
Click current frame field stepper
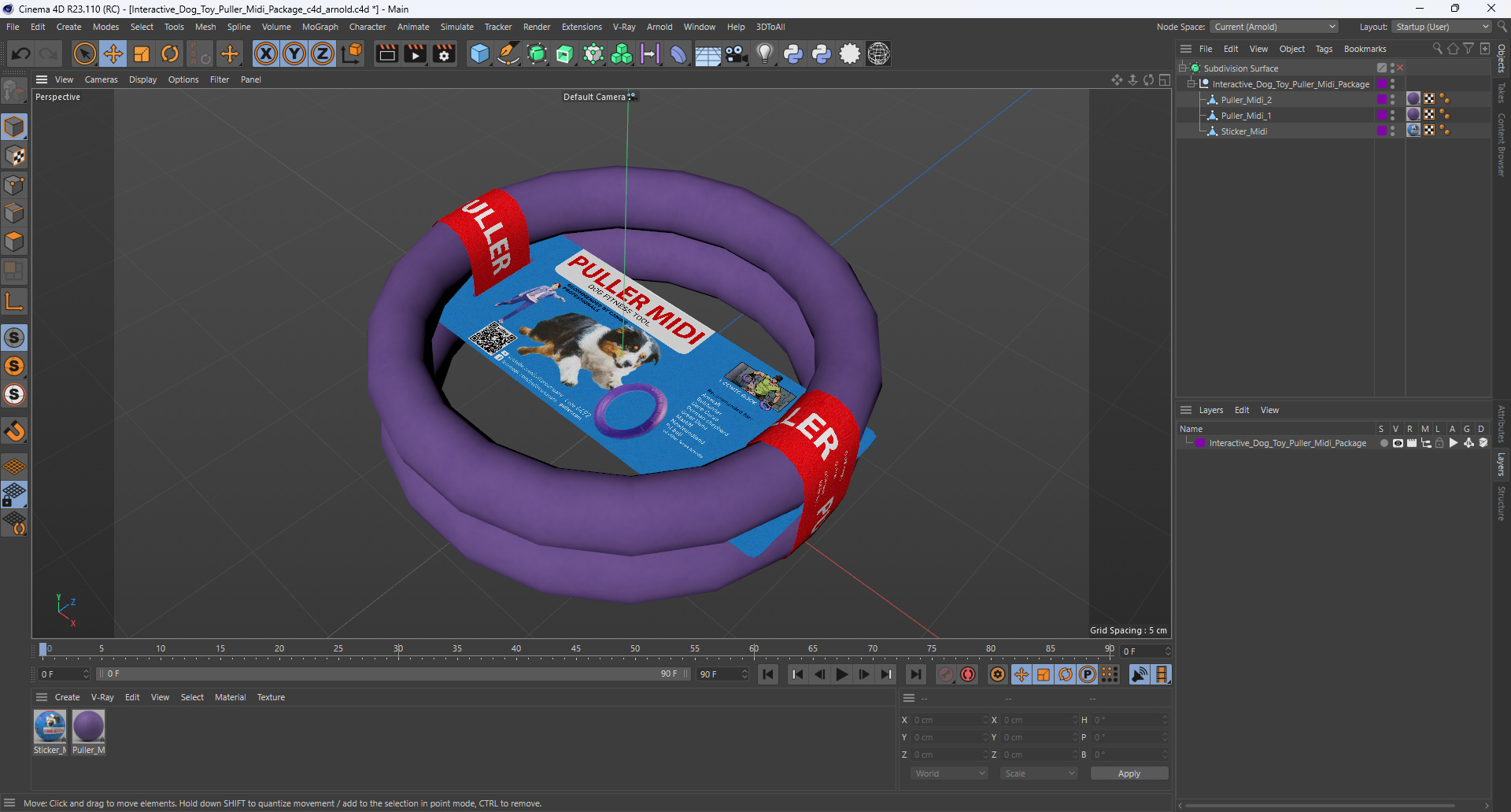[x=1168, y=651]
